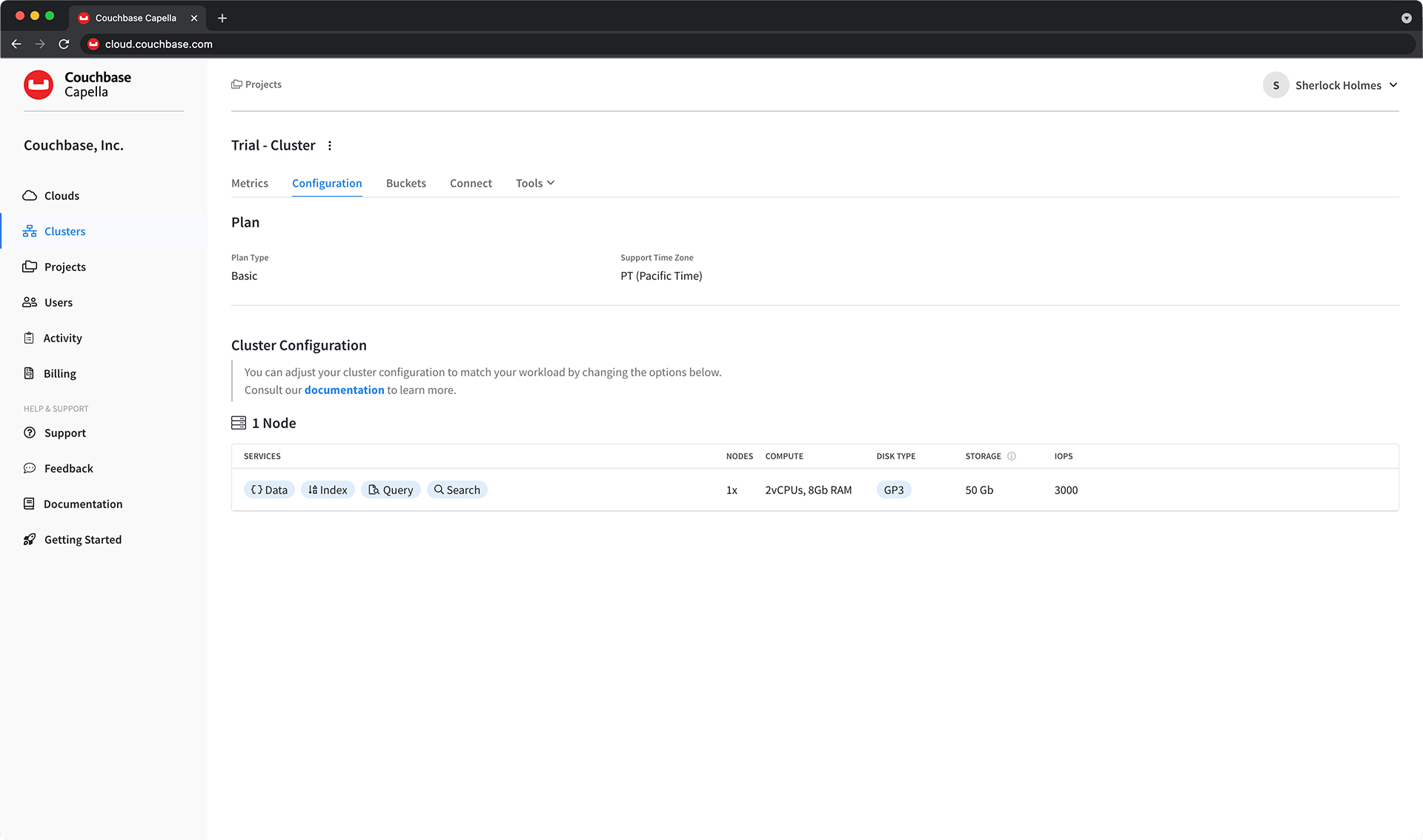
Task: Open Billing in the sidebar
Action: (x=60, y=373)
